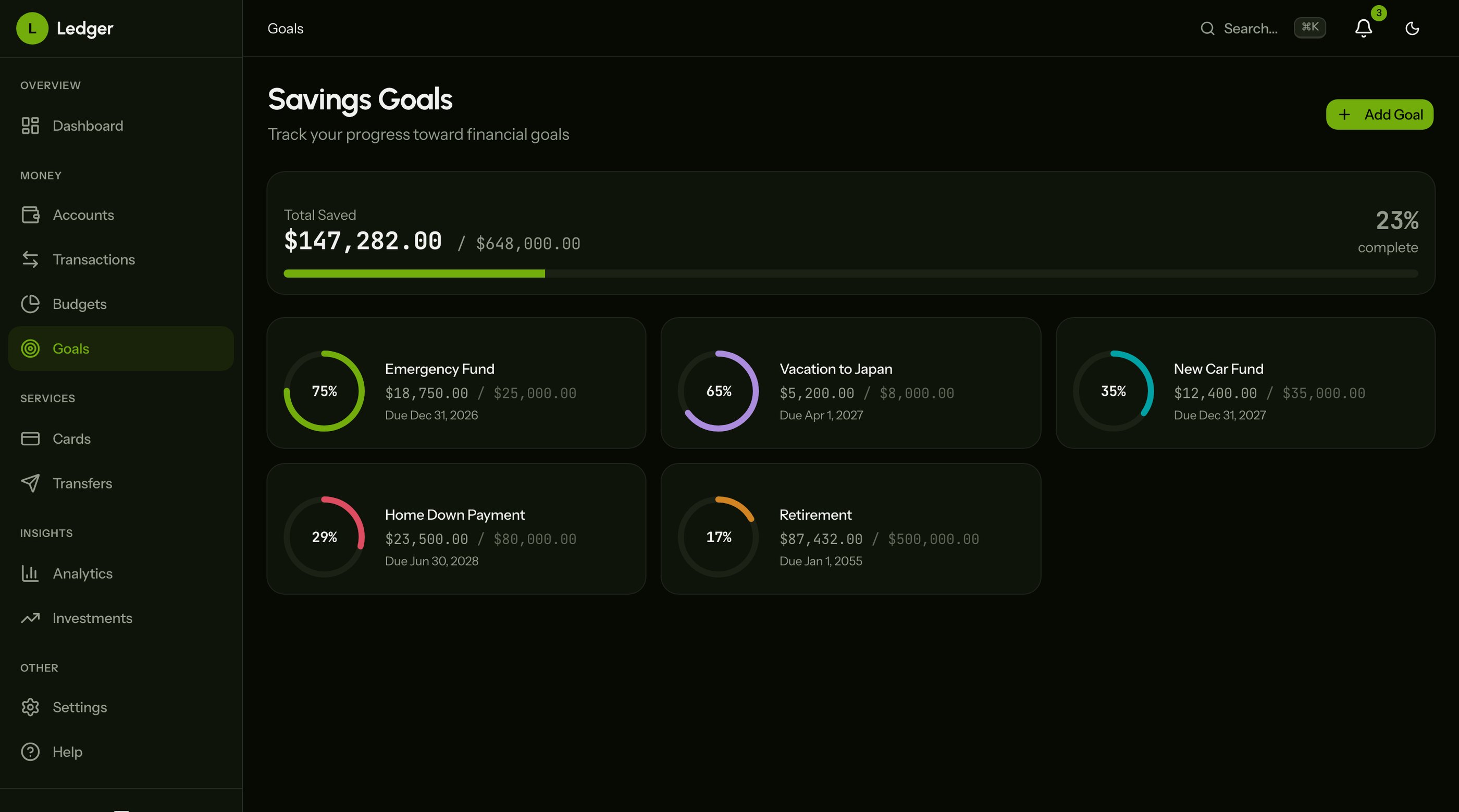
Task: Click the Goals target icon
Action: (x=30, y=348)
